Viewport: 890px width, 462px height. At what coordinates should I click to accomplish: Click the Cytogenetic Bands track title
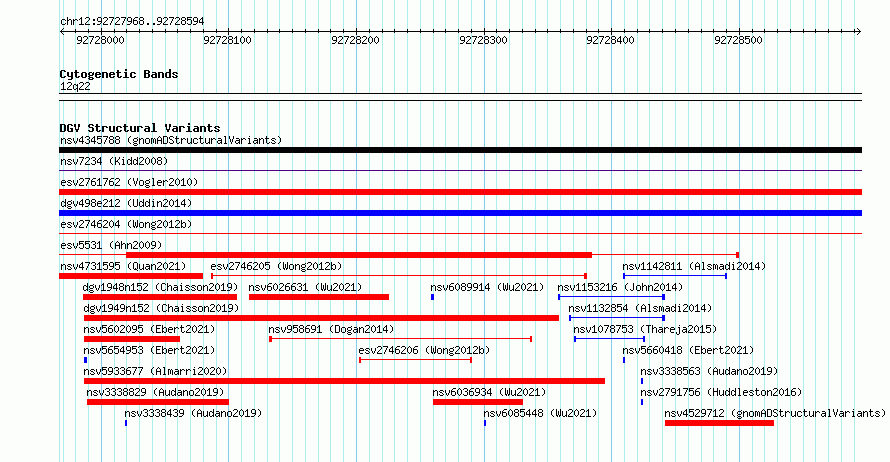click(x=119, y=74)
